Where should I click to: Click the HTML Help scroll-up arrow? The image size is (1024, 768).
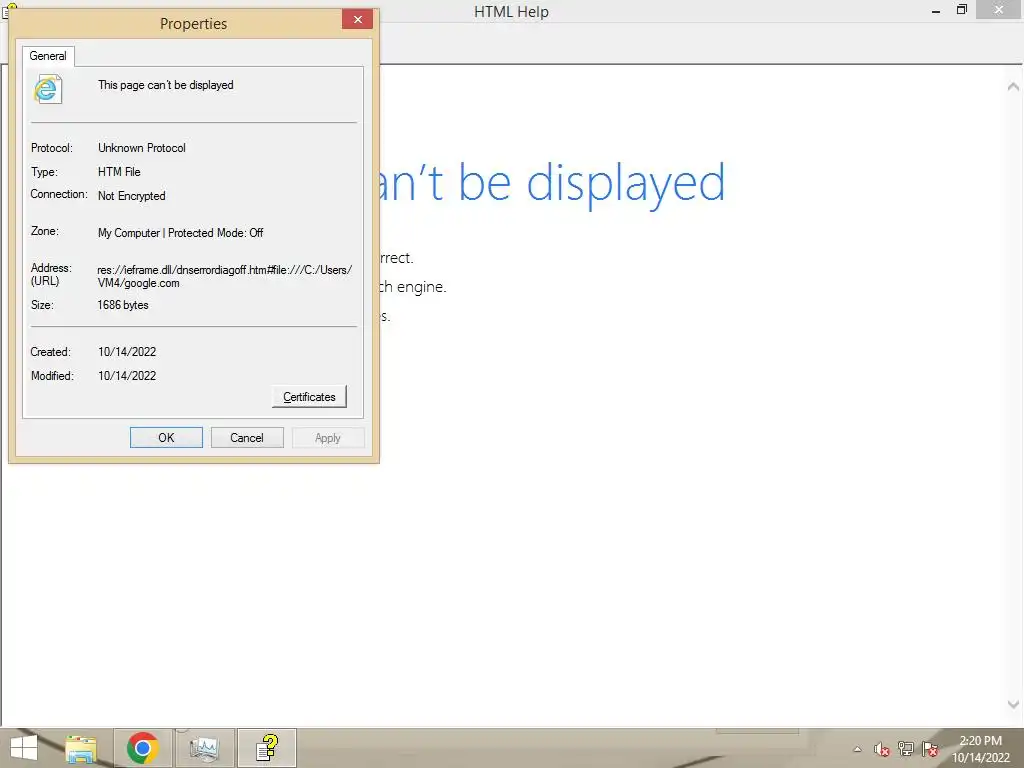[1013, 86]
